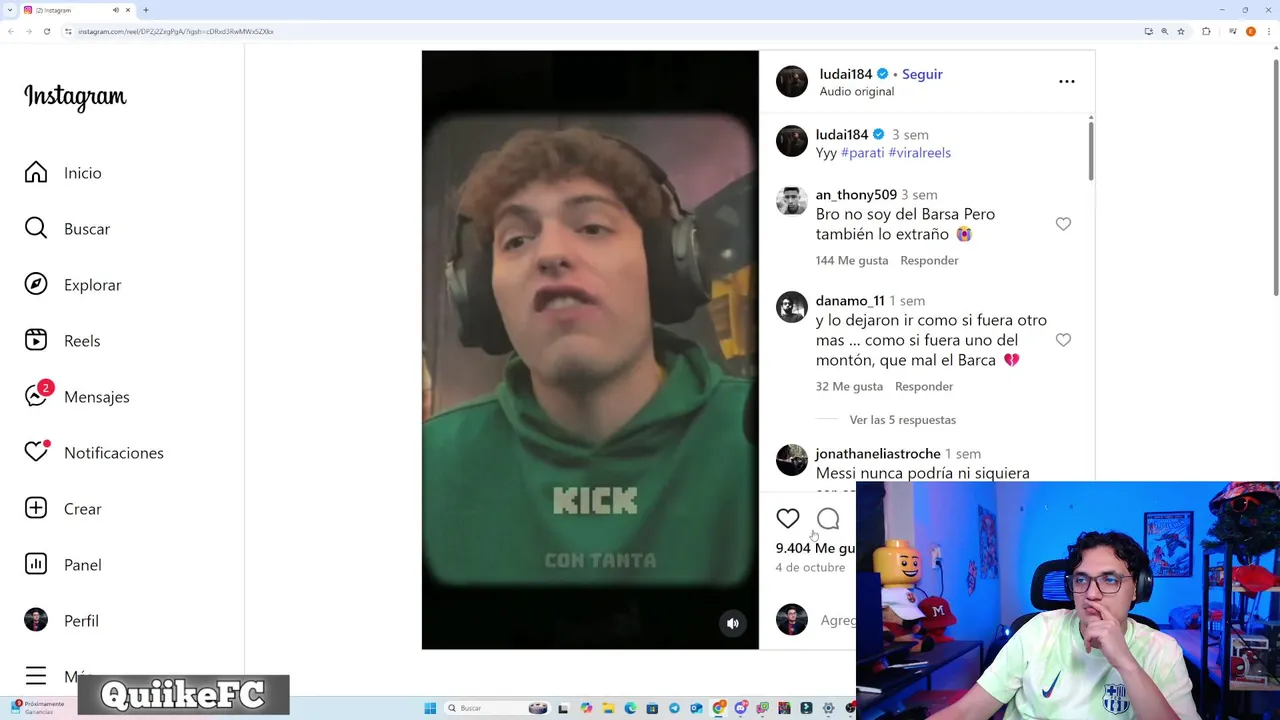Bookmark page with star icon
Viewport: 1280px width, 720px height.
(1181, 31)
